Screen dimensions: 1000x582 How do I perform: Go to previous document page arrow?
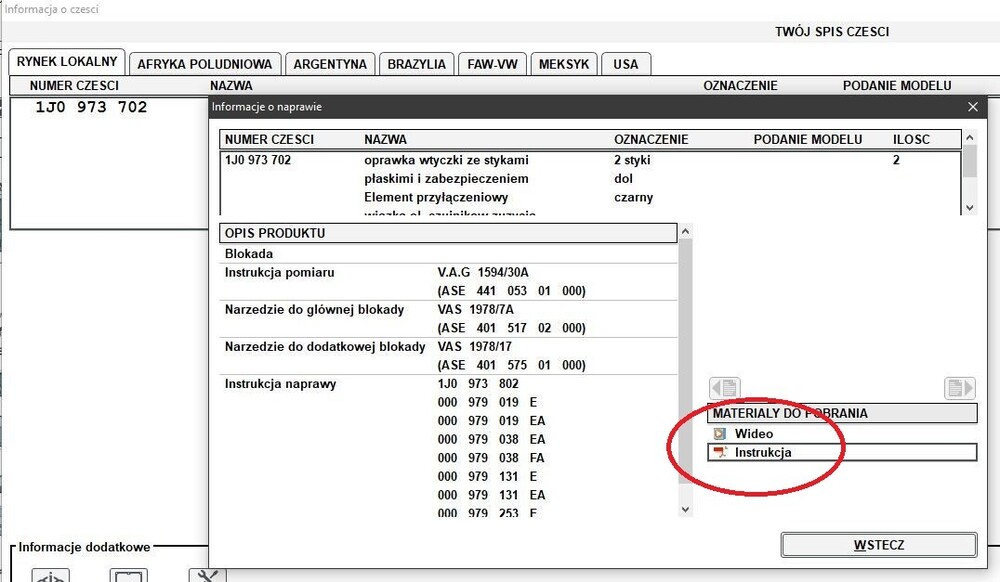724,388
